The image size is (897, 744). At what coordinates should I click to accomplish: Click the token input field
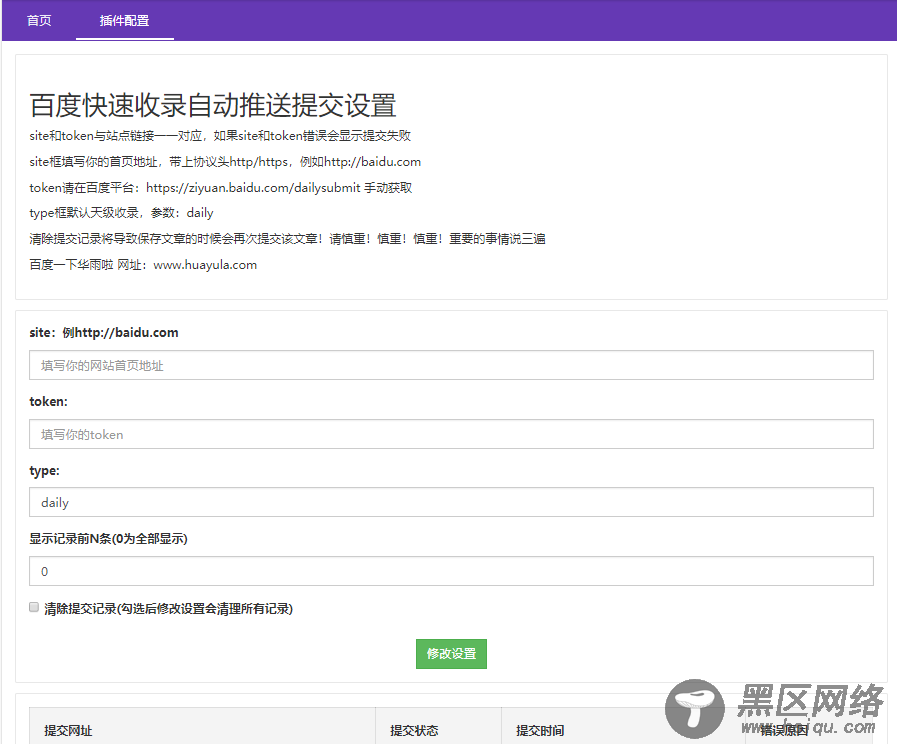[451, 434]
